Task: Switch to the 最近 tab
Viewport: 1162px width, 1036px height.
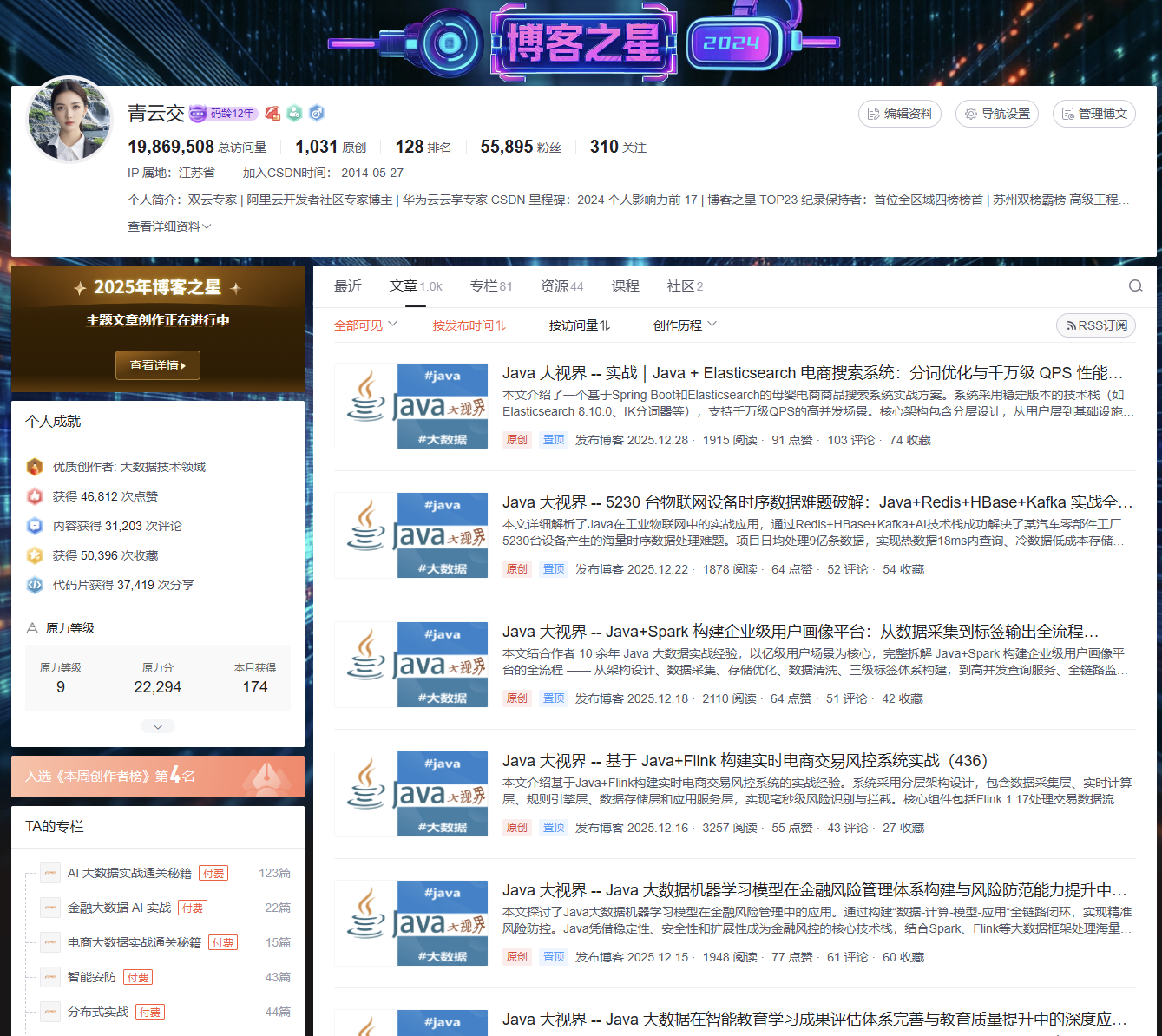Action: [x=348, y=286]
